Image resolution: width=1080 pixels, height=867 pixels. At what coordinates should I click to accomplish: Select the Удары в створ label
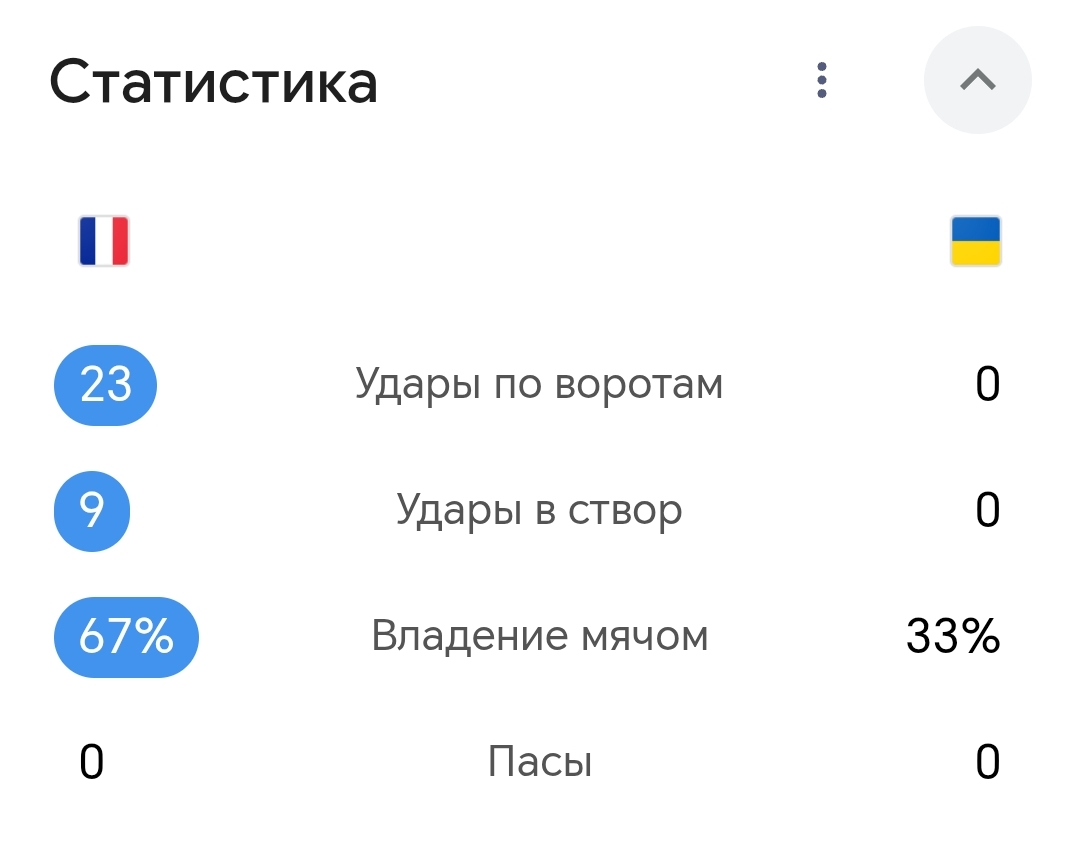click(539, 511)
